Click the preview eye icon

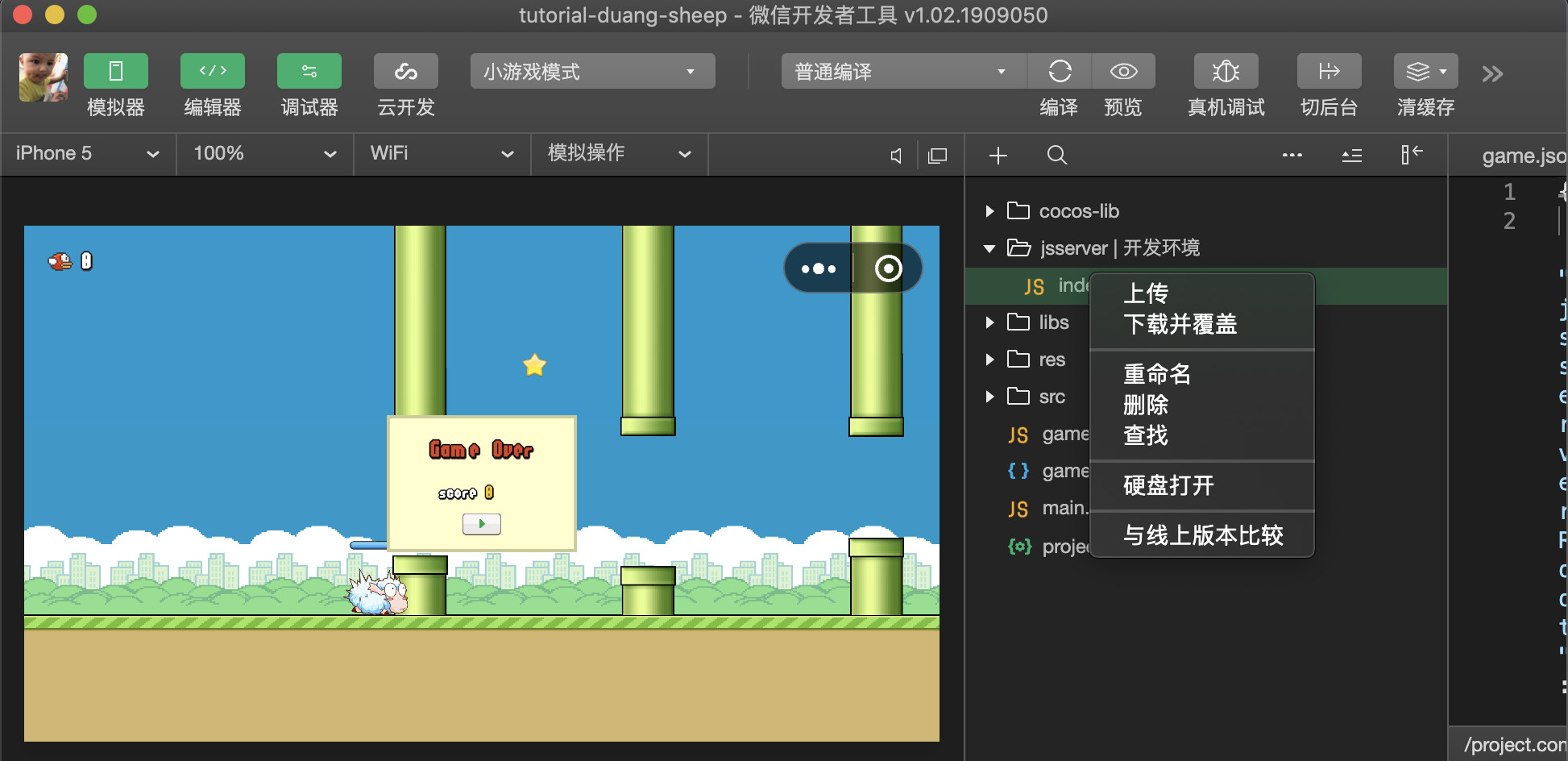point(1123,72)
